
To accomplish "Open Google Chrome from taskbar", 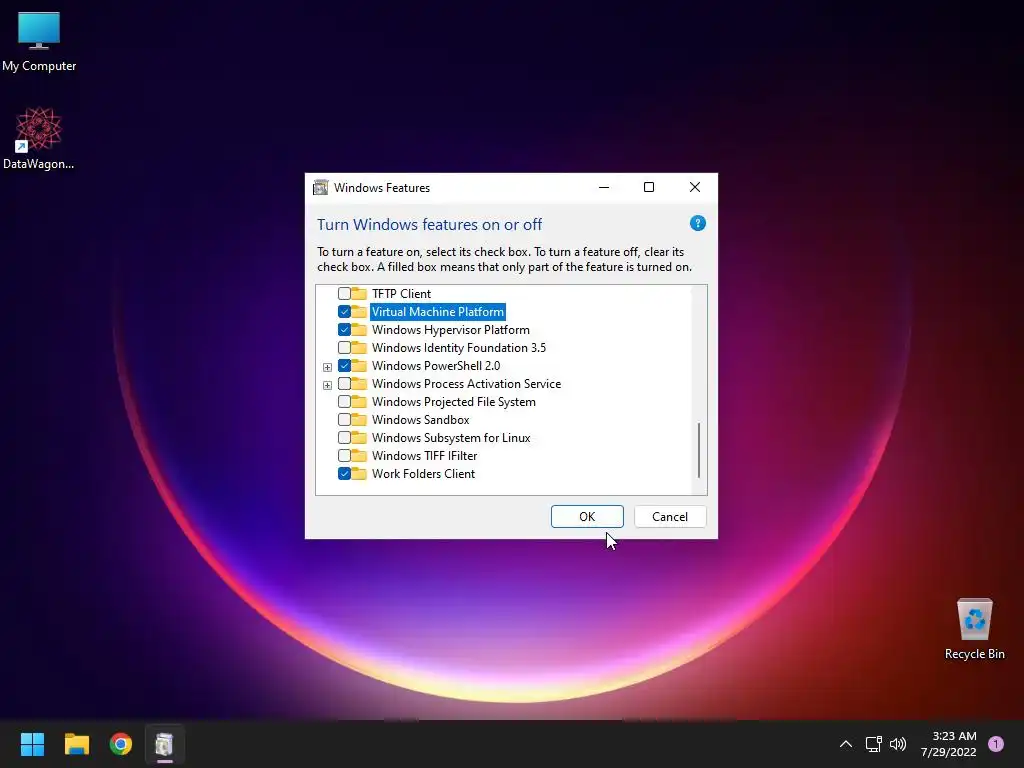I will (121, 744).
